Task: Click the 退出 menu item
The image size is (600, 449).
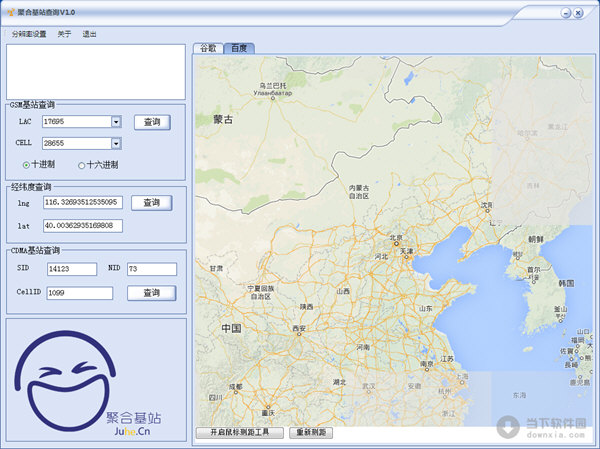Action: 89,33
